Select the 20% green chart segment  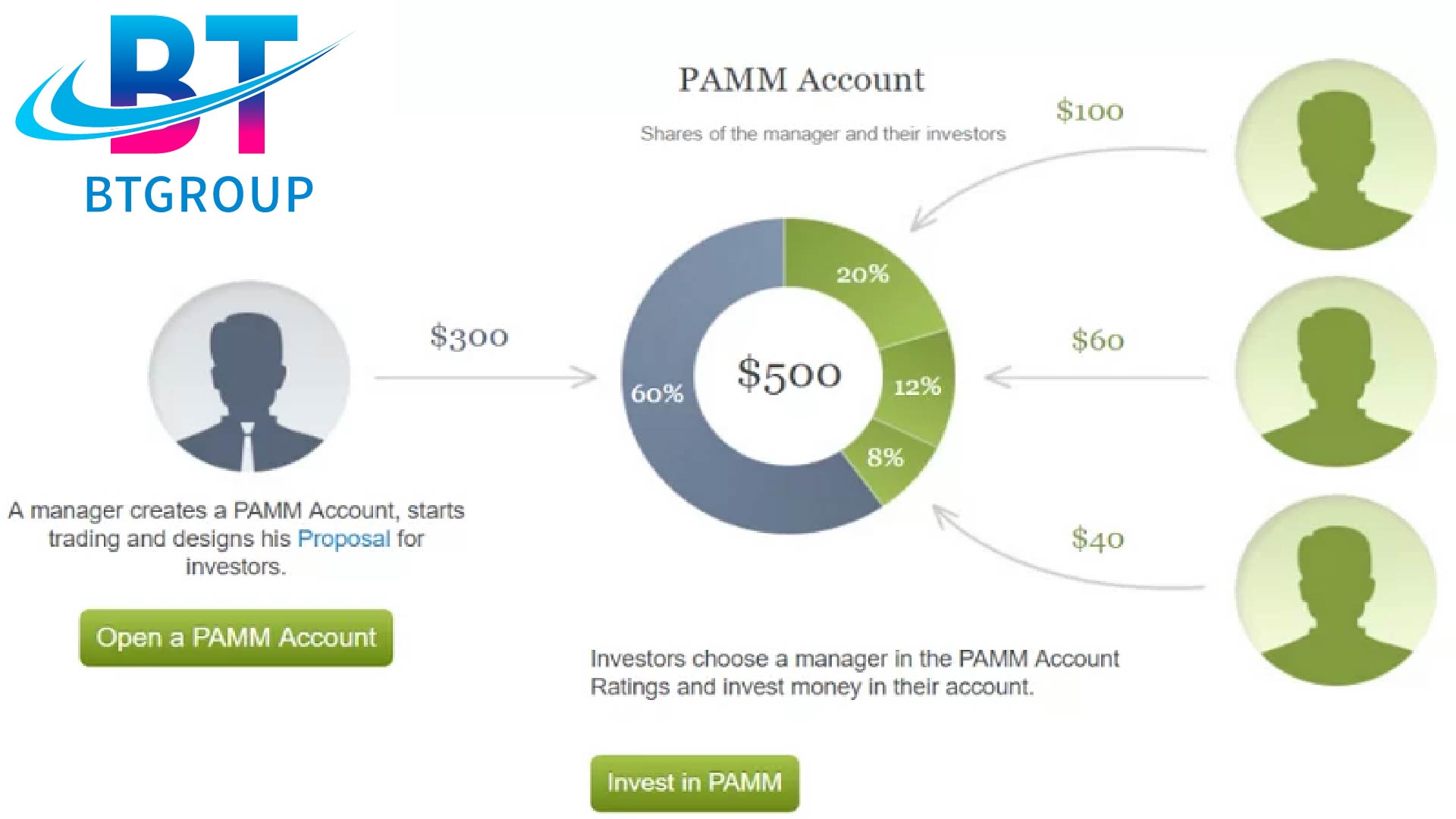tap(863, 275)
